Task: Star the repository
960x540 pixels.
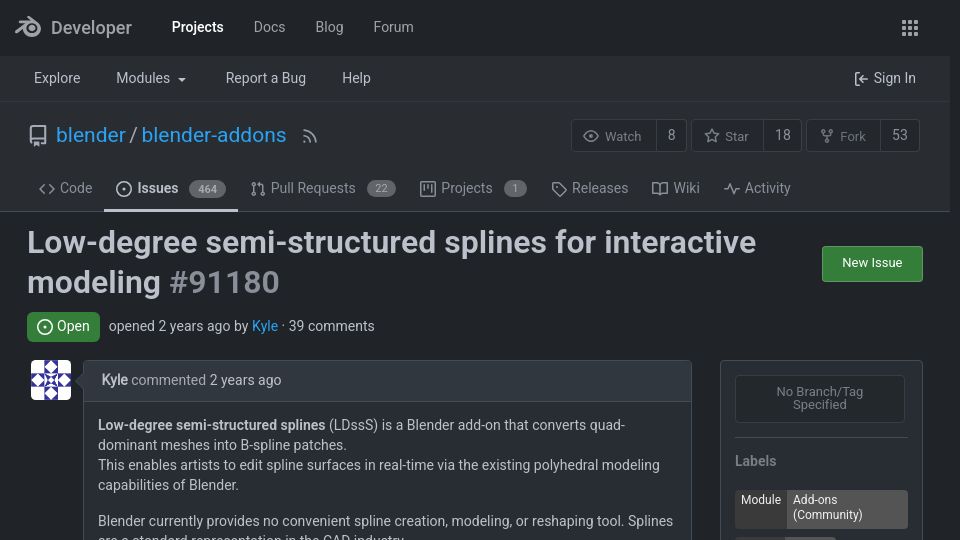Action: pyautogui.click(x=727, y=135)
